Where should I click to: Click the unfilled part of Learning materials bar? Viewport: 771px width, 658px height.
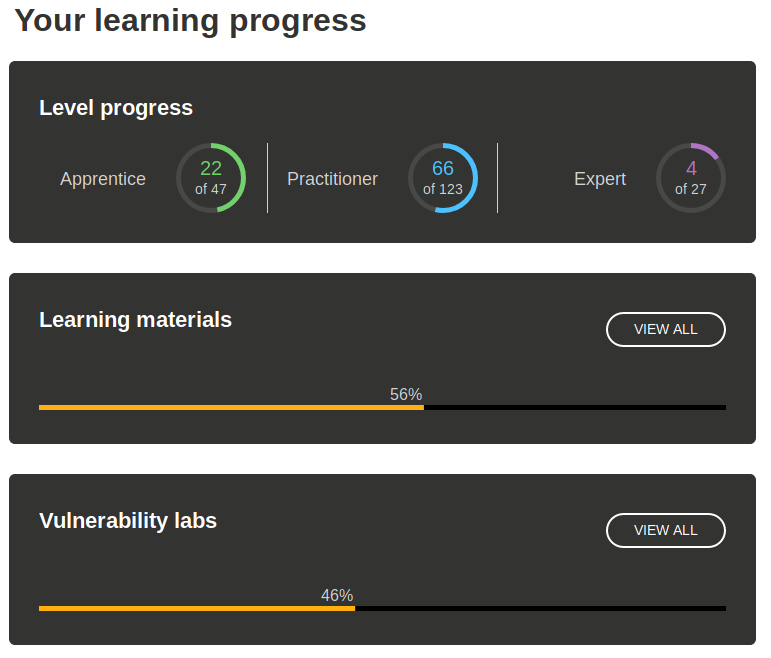575,407
